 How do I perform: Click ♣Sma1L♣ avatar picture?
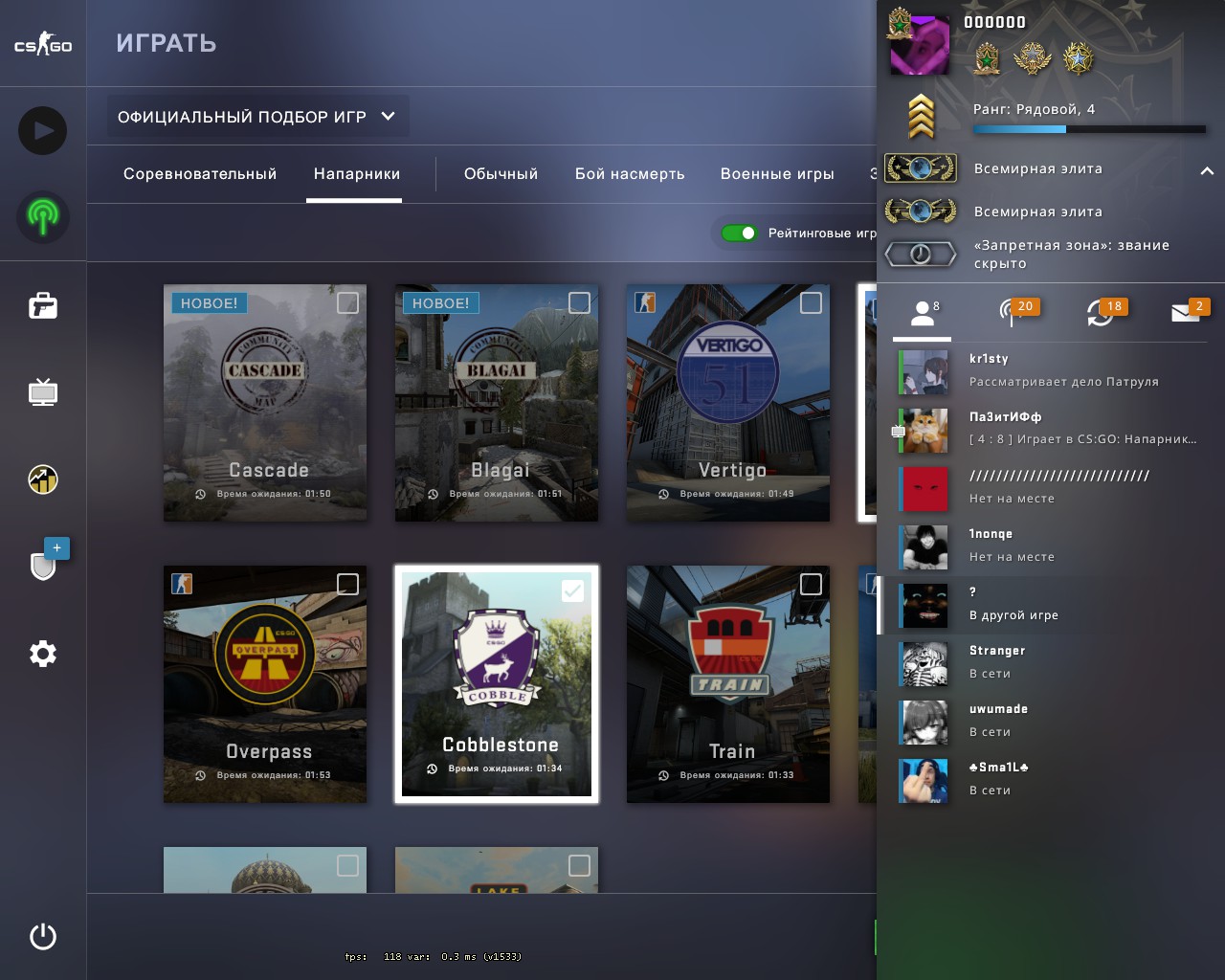924,781
